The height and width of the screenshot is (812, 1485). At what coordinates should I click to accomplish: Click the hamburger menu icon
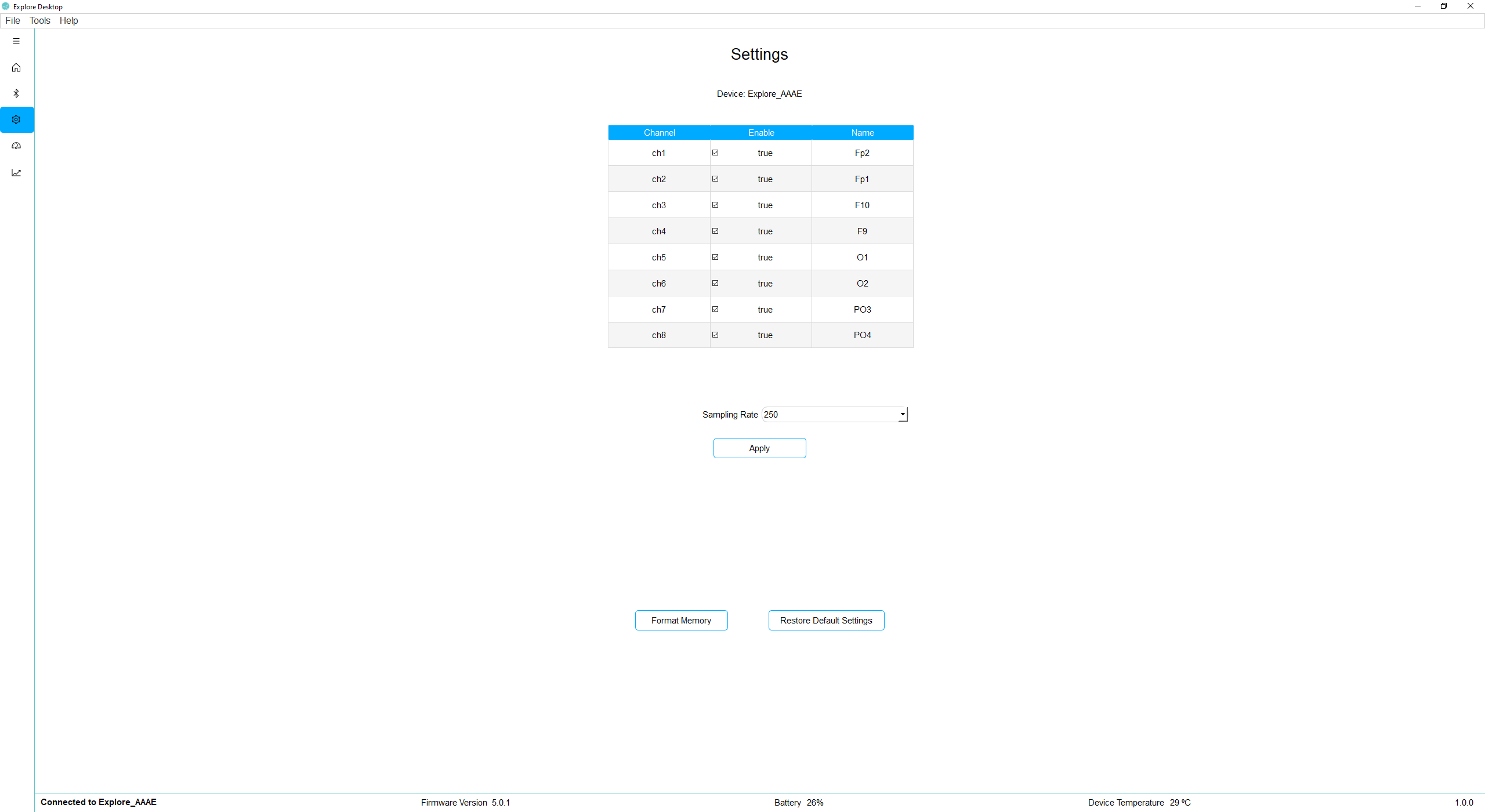tap(17, 41)
